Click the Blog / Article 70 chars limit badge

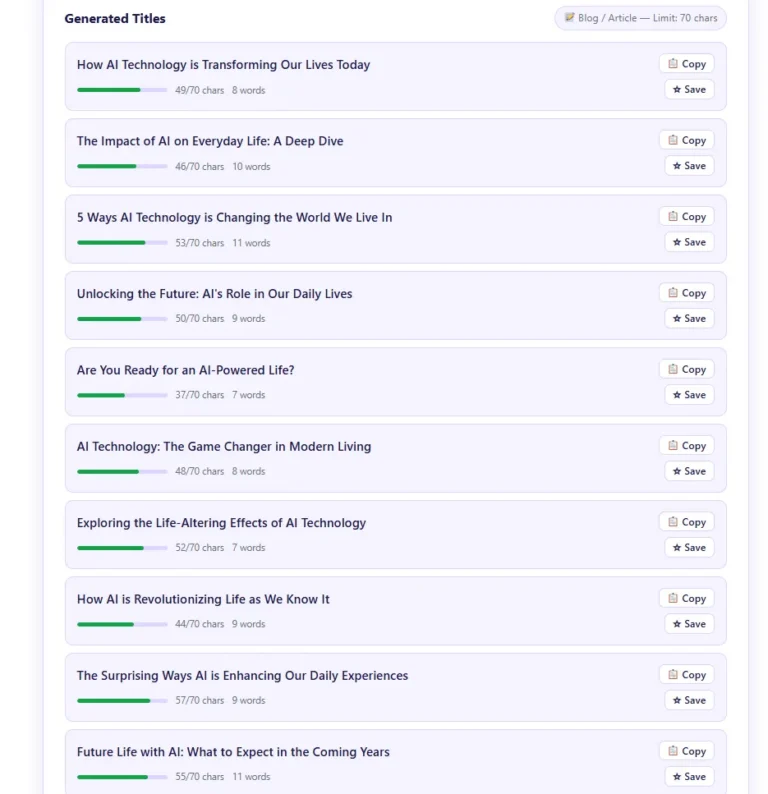[640, 18]
